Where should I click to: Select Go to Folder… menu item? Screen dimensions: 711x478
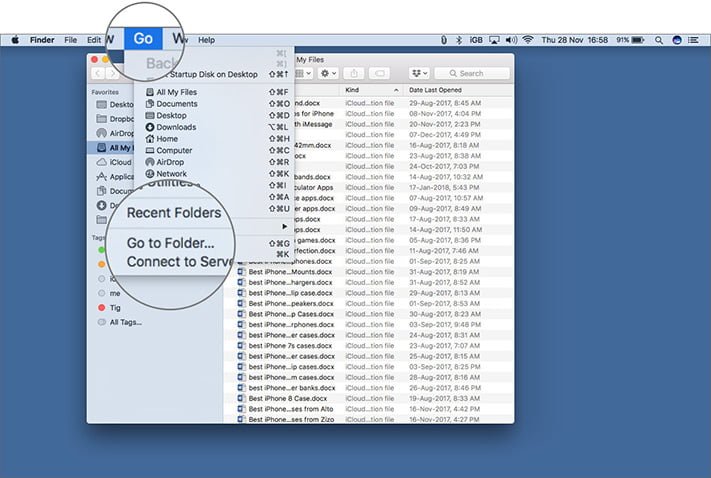click(170, 243)
